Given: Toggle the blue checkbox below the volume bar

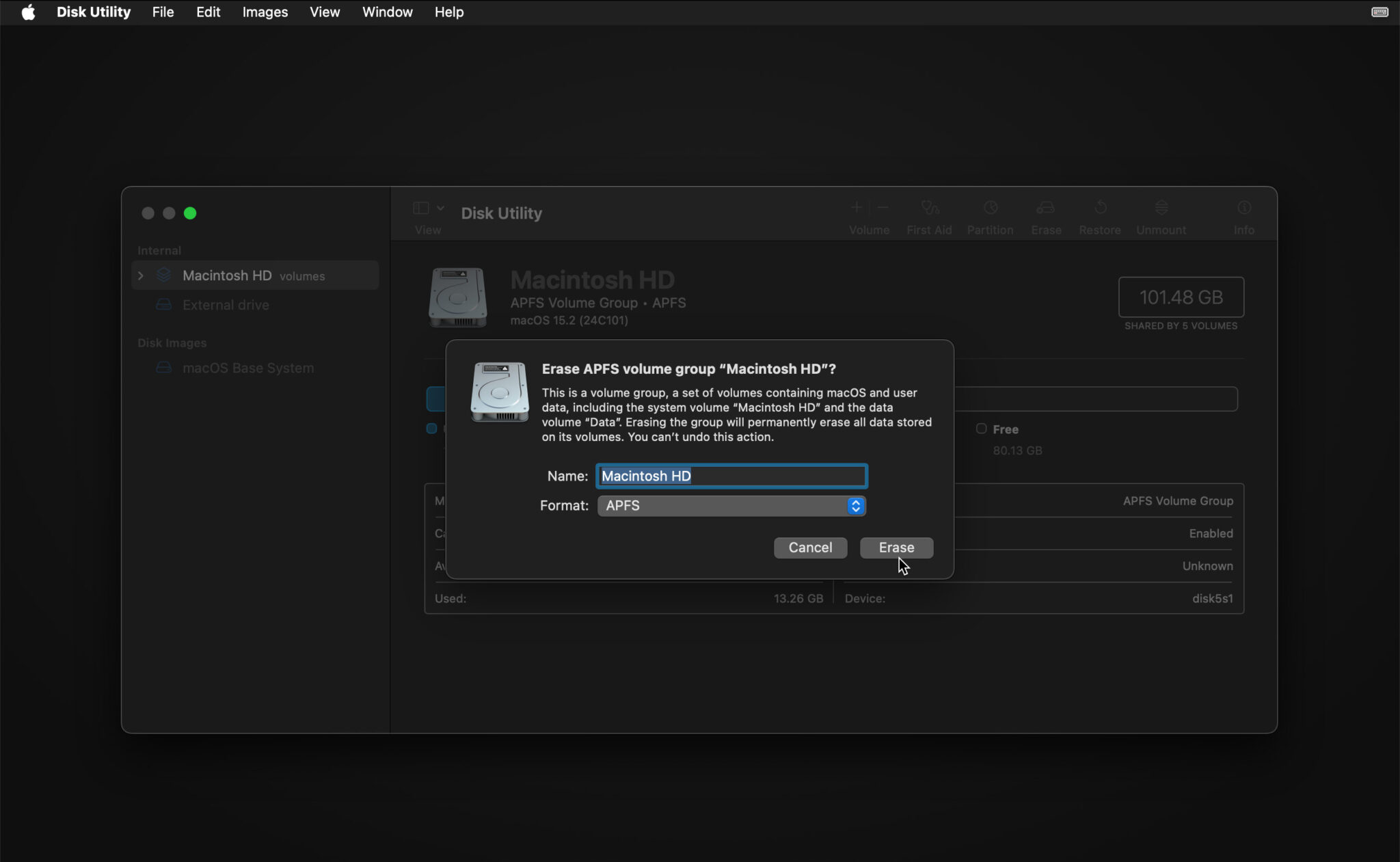Looking at the screenshot, I should (432, 429).
